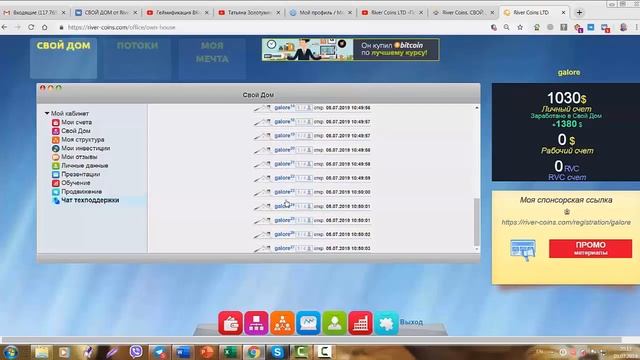Open the orange people-structure icon in the dock
The image size is (640, 360).
(x=282, y=323)
